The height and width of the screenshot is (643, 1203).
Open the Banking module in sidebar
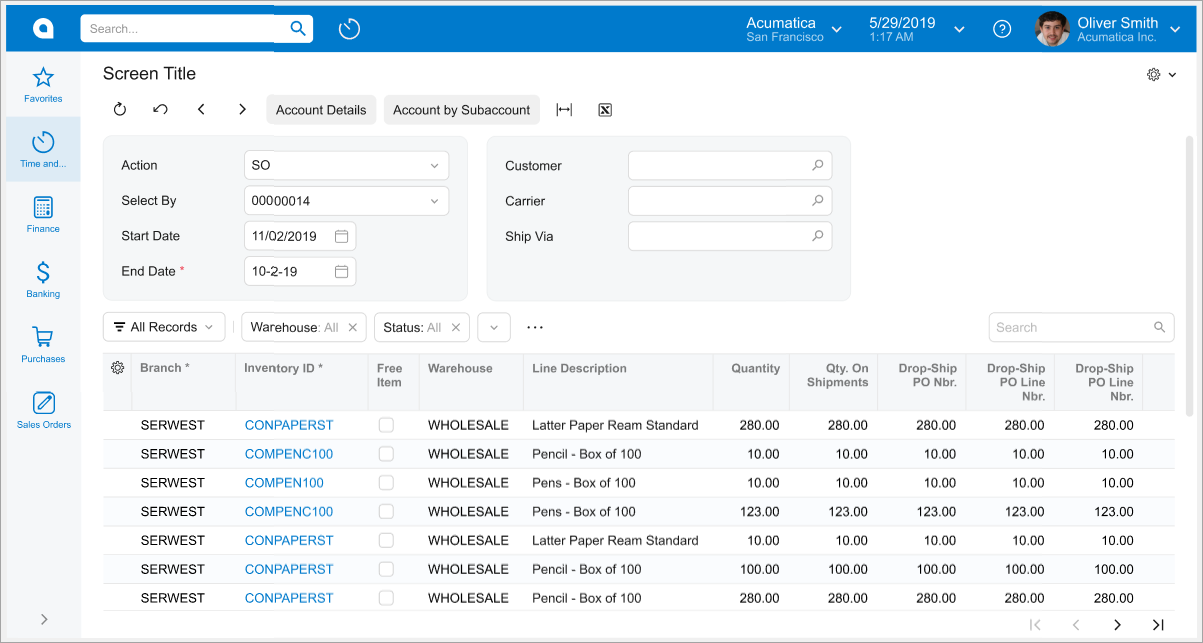pyautogui.click(x=43, y=279)
